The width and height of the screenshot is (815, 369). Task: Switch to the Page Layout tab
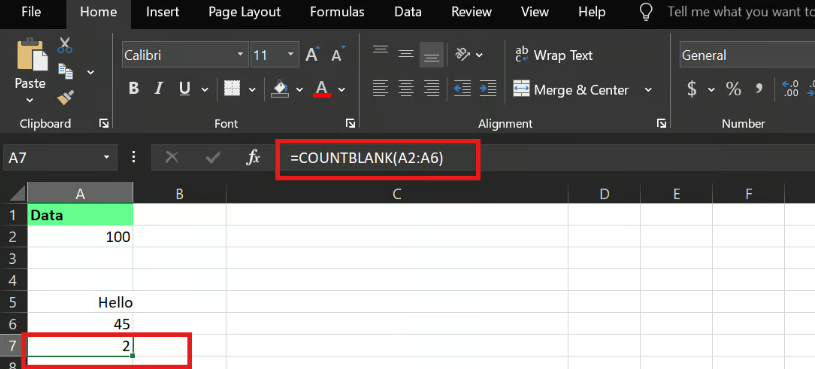[244, 12]
